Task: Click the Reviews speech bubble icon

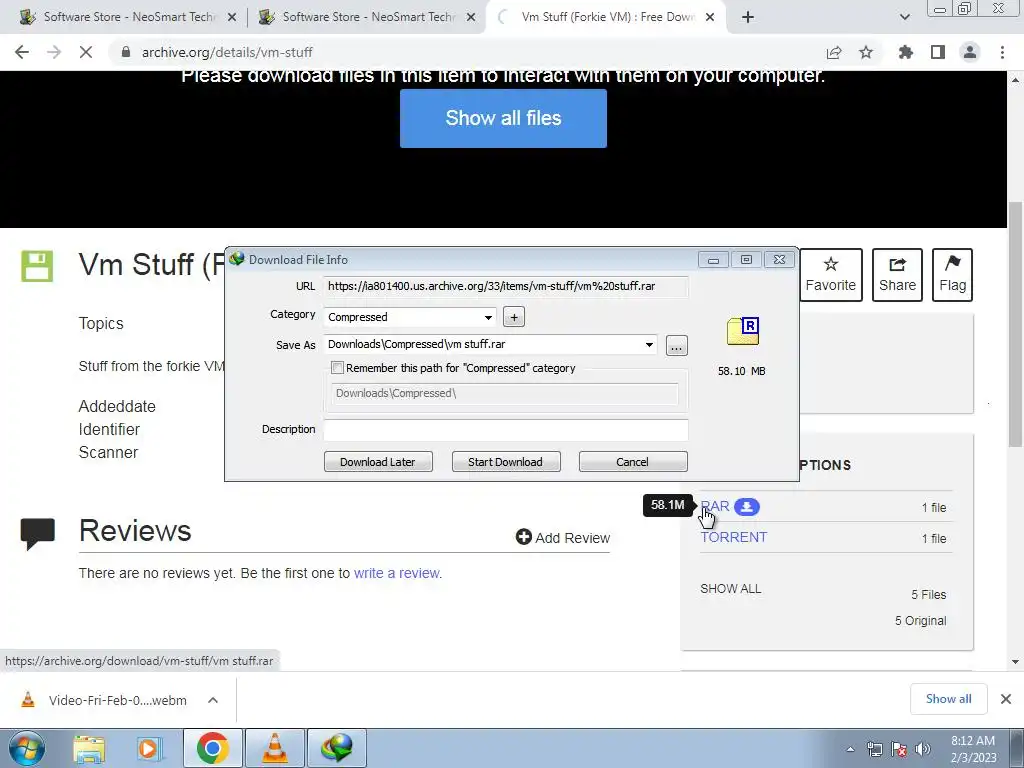Action: point(37,534)
